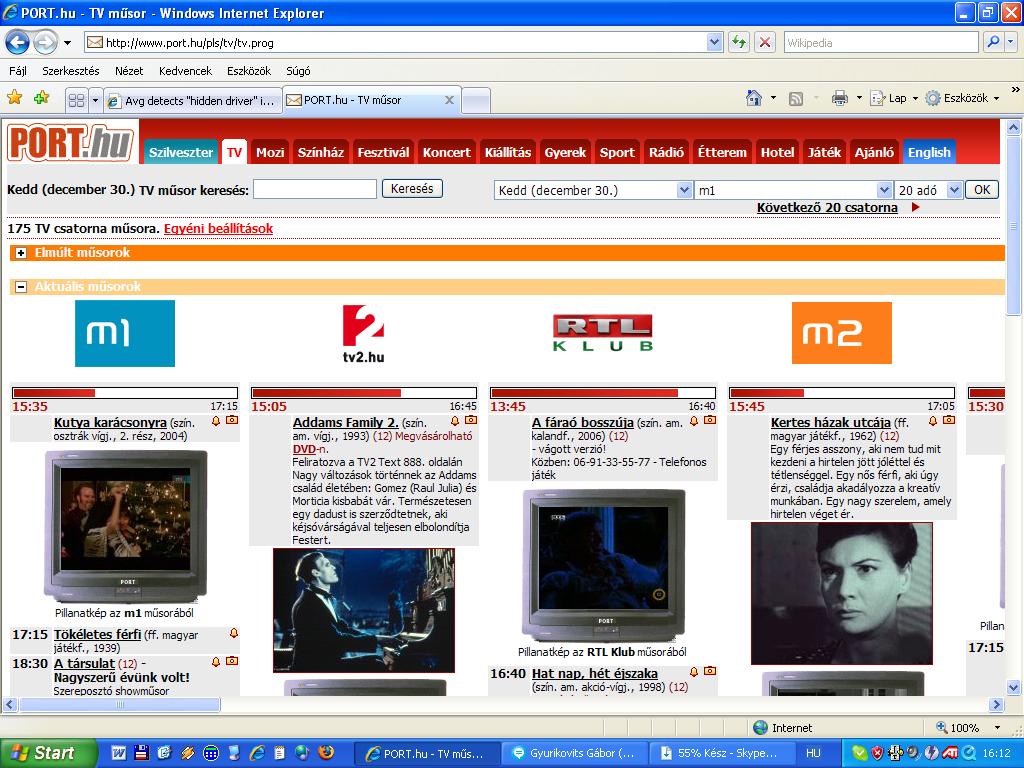Click the bell icon for Kertes házak utcája
Viewport: 1024px width, 768px height.
933,421
